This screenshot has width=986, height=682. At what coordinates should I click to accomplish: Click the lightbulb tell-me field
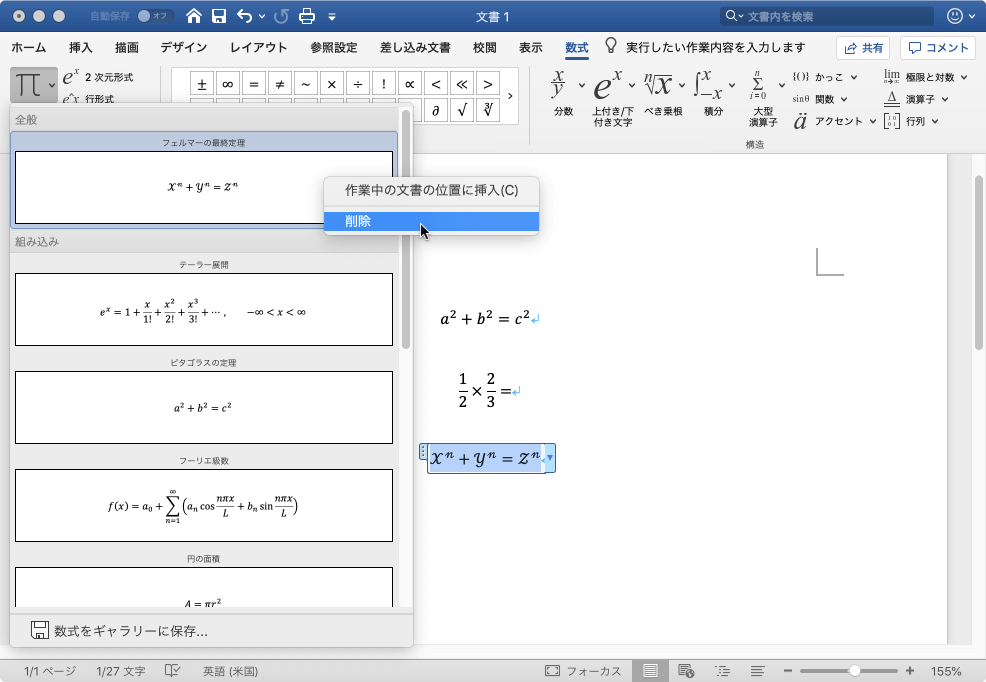tap(704, 47)
